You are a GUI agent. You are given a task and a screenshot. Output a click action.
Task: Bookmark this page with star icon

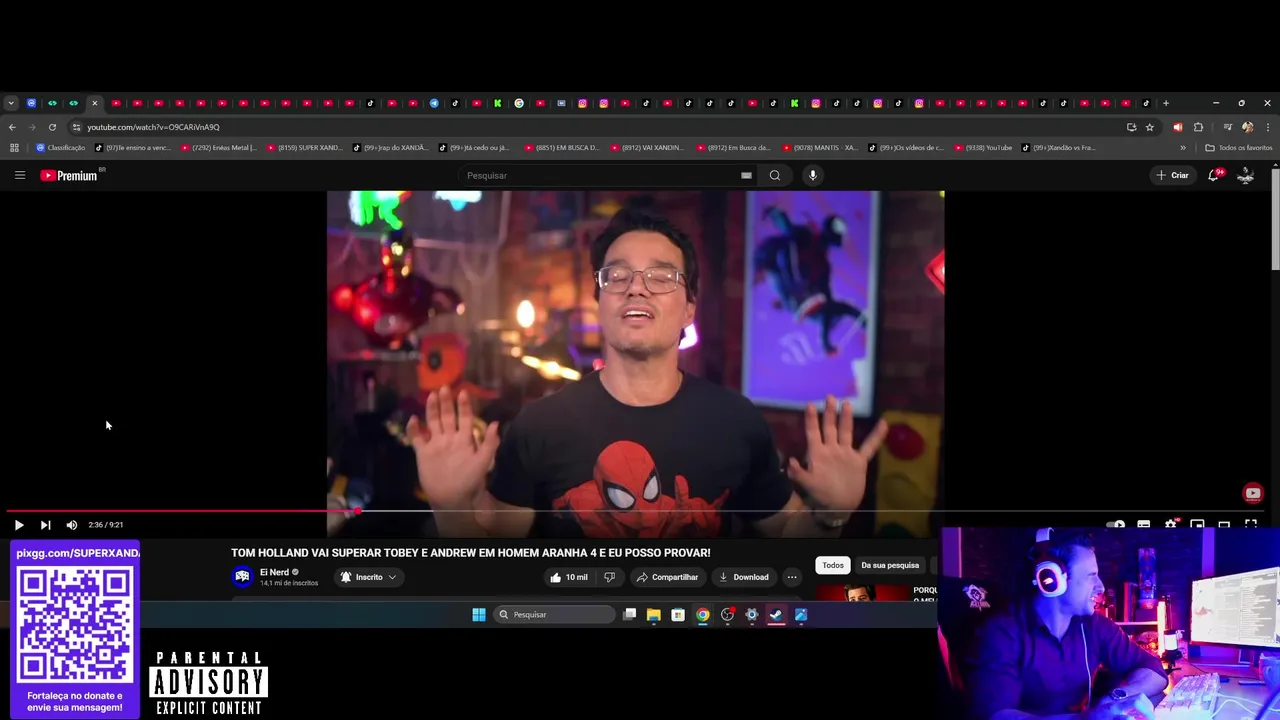(x=1150, y=127)
